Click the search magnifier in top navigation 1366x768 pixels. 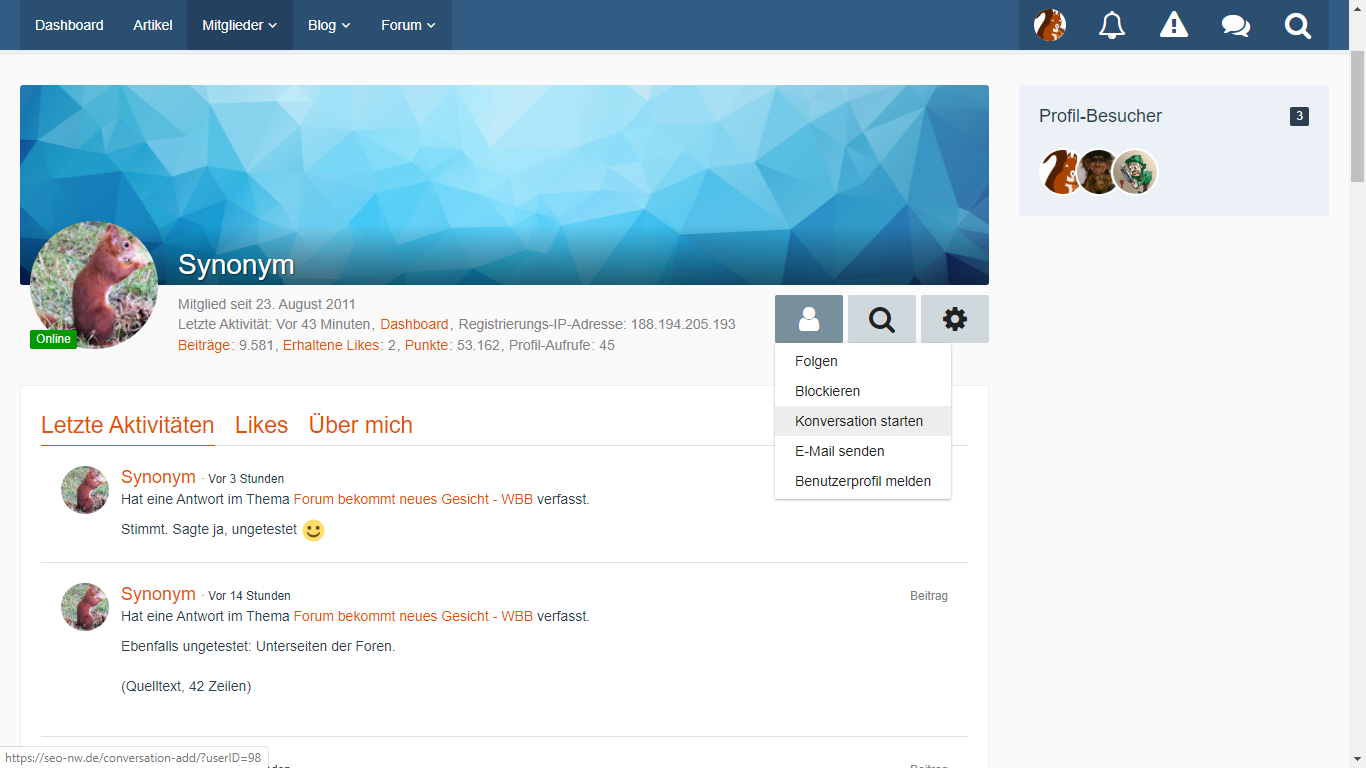[x=1298, y=25]
